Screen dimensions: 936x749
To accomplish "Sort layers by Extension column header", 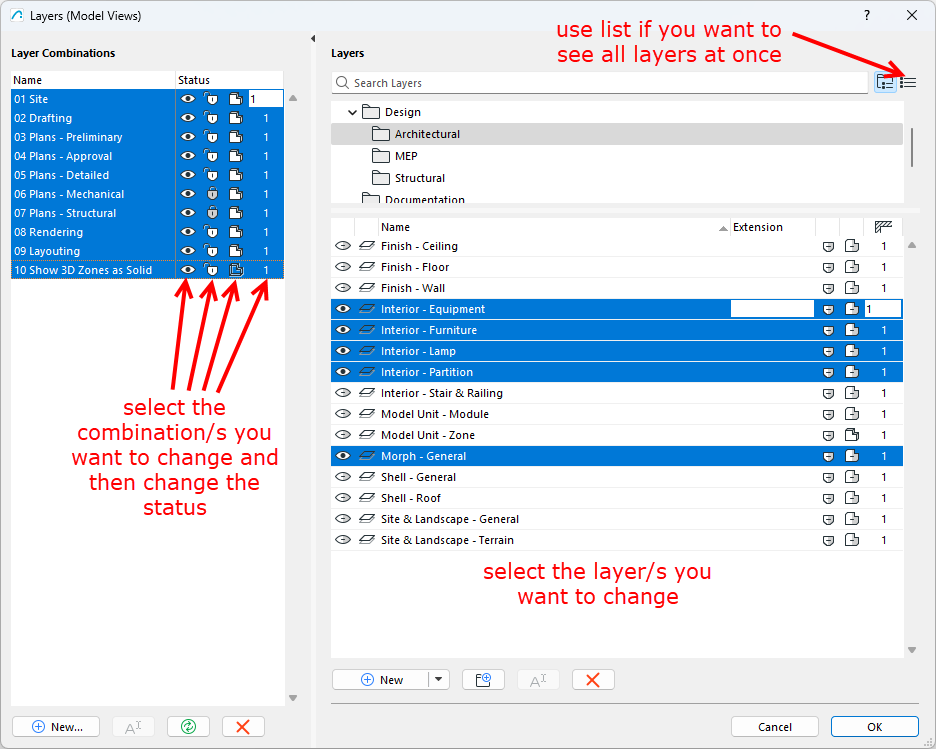I will [x=772, y=227].
